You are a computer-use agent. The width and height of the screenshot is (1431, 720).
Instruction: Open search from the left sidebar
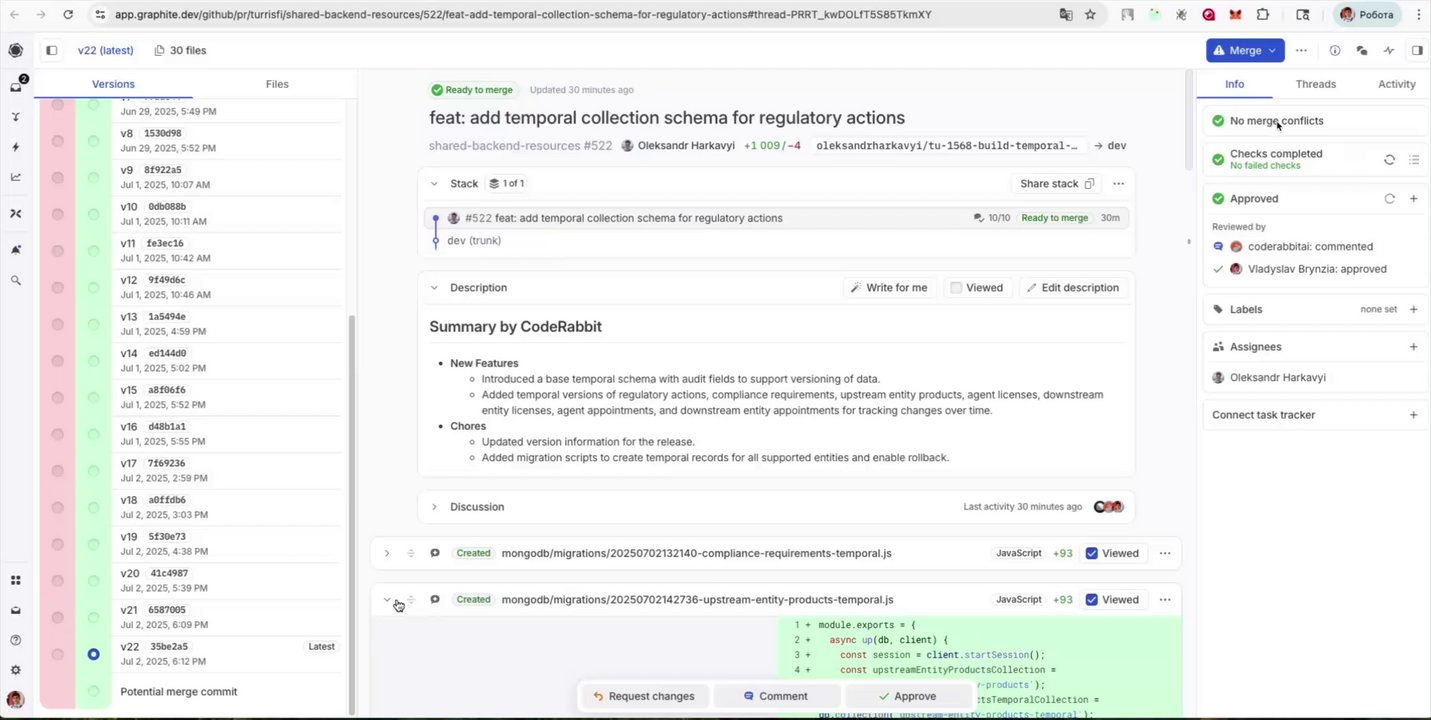pyautogui.click(x=15, y=281)
